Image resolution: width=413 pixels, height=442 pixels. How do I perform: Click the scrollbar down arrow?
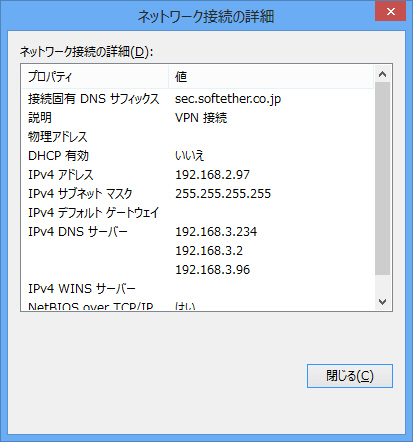coord(382,302)
